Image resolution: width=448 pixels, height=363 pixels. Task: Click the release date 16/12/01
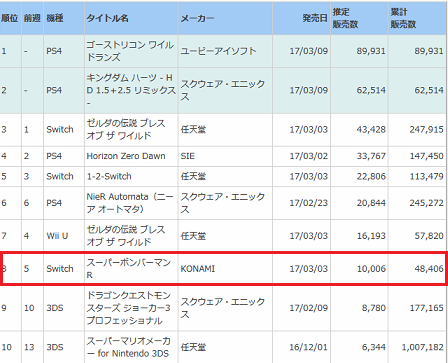[309, 347]
